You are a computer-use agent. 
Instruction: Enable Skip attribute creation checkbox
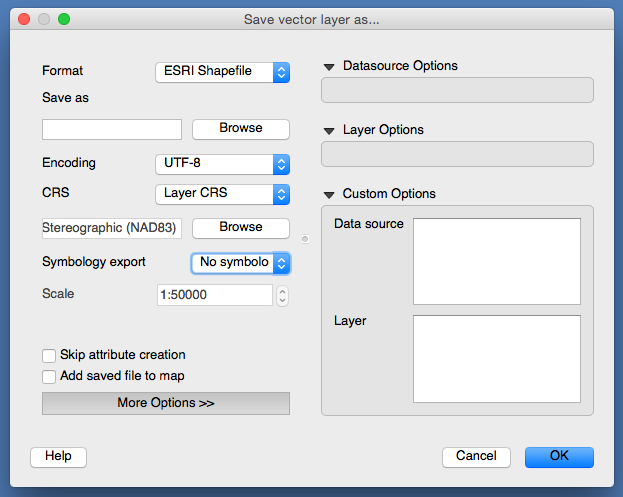point(49,356)
